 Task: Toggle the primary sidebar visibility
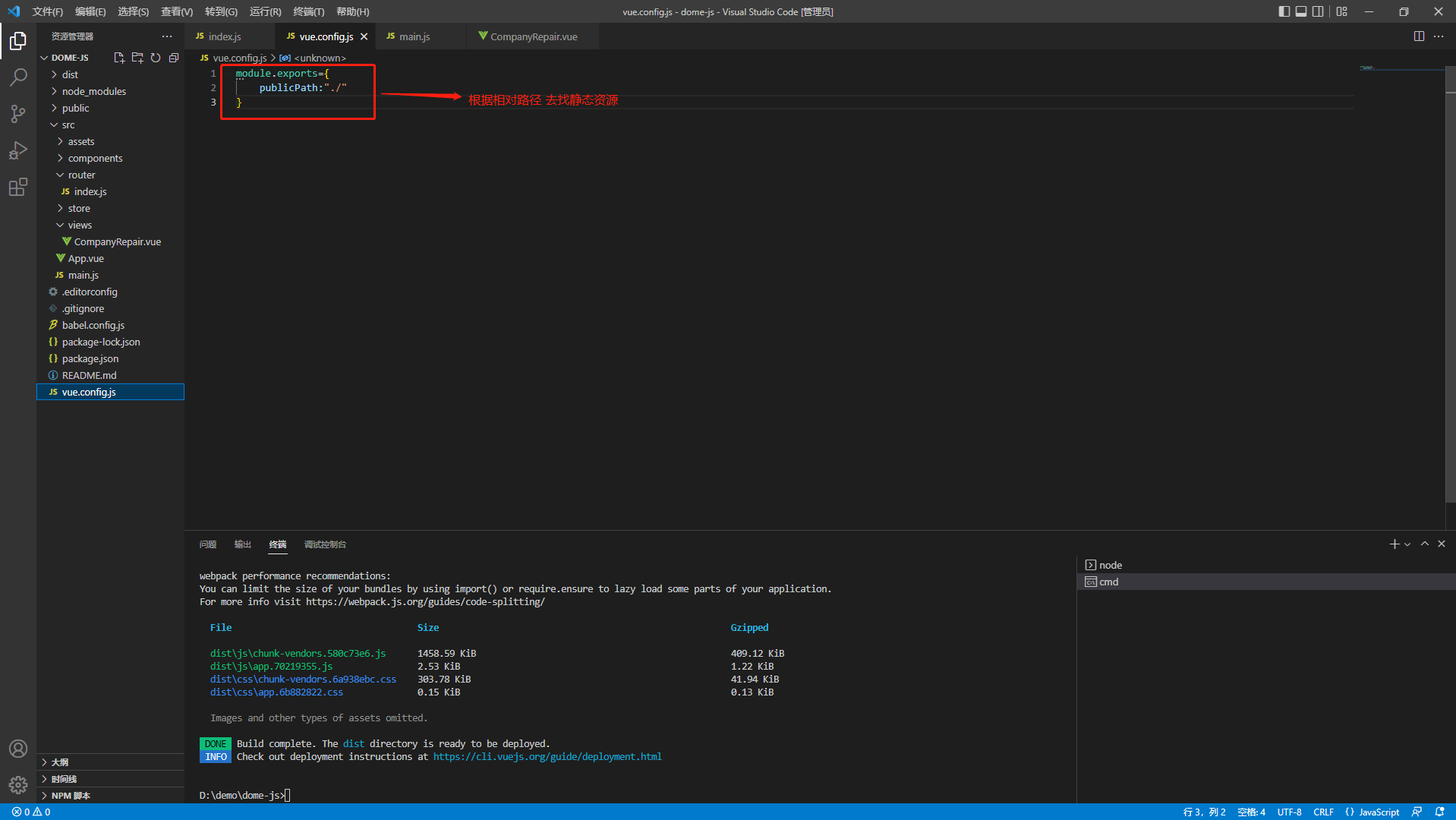(1284, 11)
